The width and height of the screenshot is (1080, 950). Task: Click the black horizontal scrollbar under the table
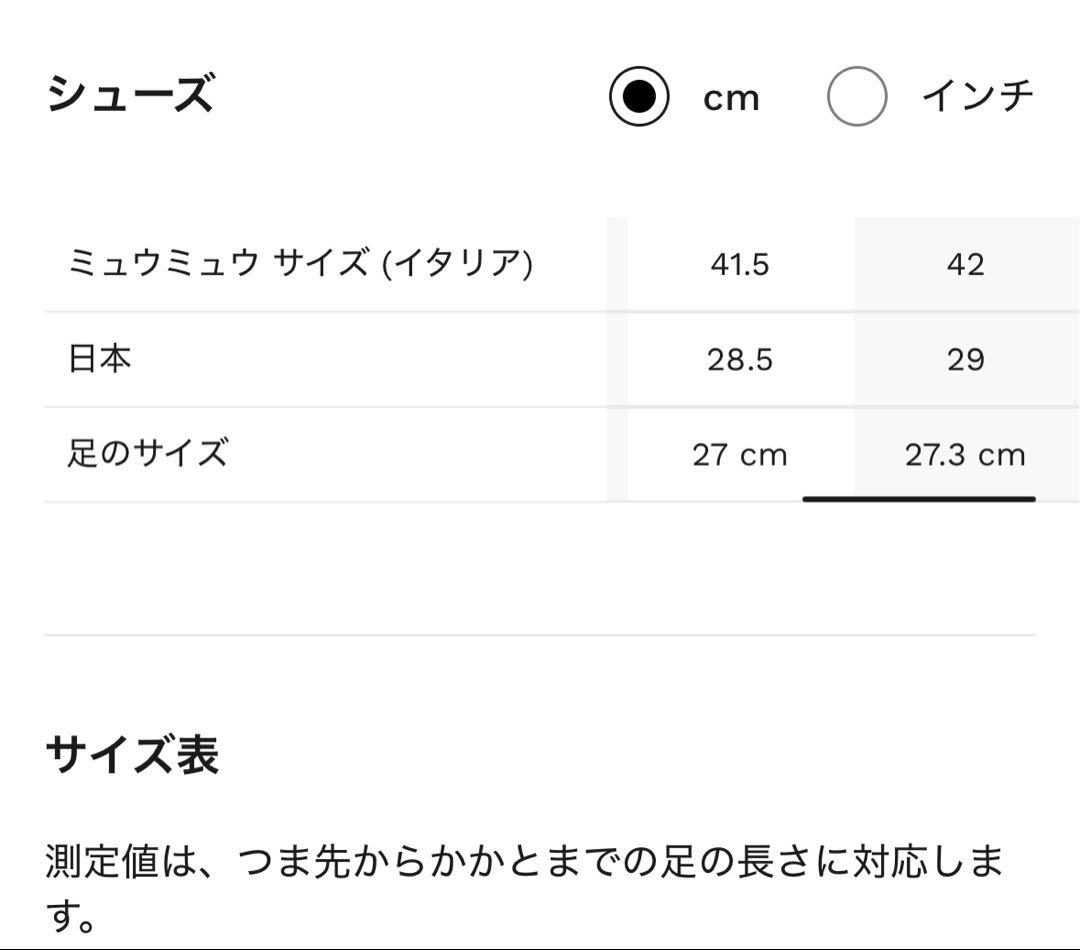point(918,498)
